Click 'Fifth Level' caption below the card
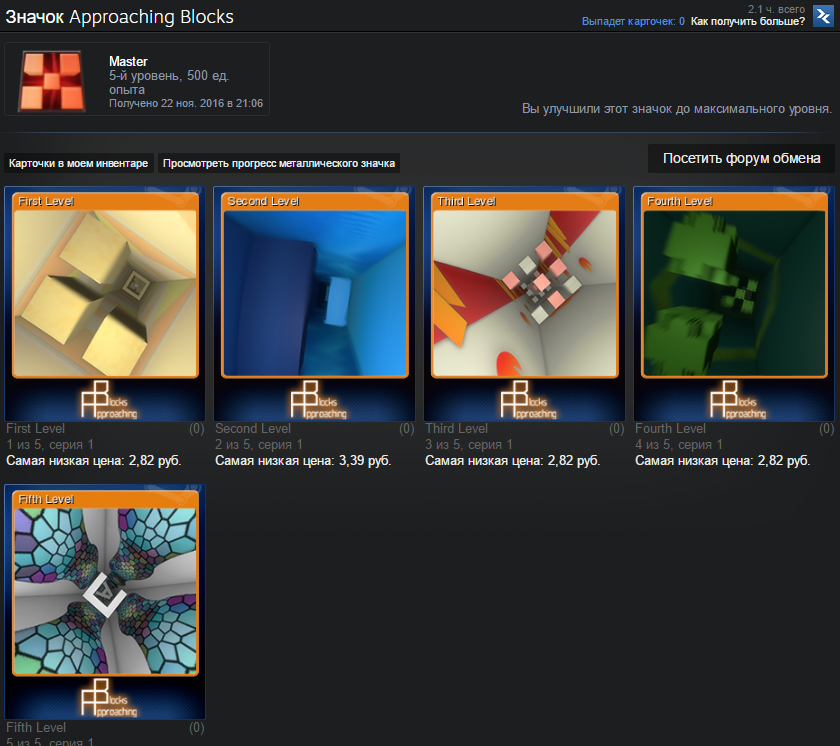Screen dimensions: 840x746 click(x=36, y=727)
